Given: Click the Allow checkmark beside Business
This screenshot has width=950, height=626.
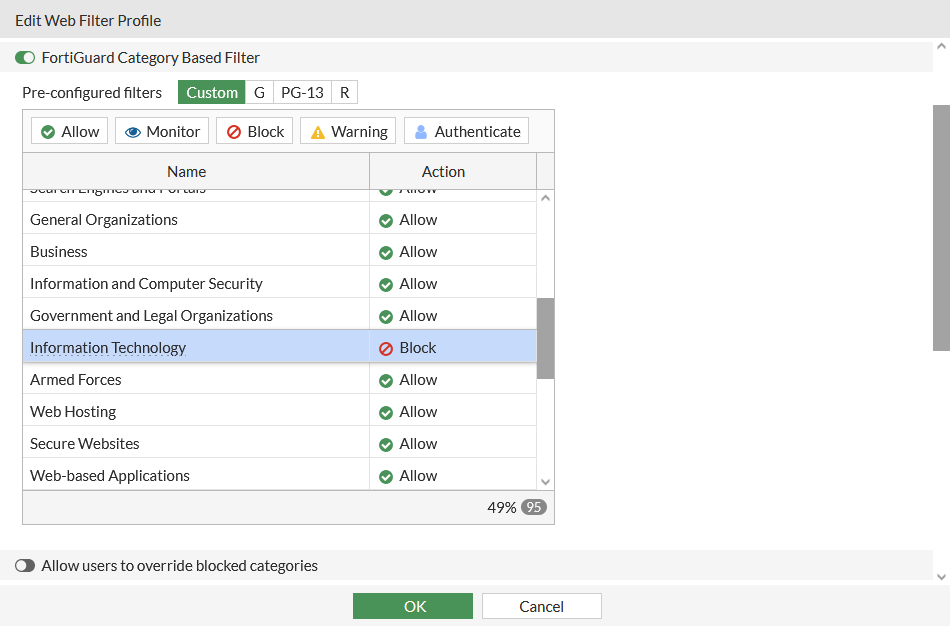Looking at the screenshot, I should [387, 251].
